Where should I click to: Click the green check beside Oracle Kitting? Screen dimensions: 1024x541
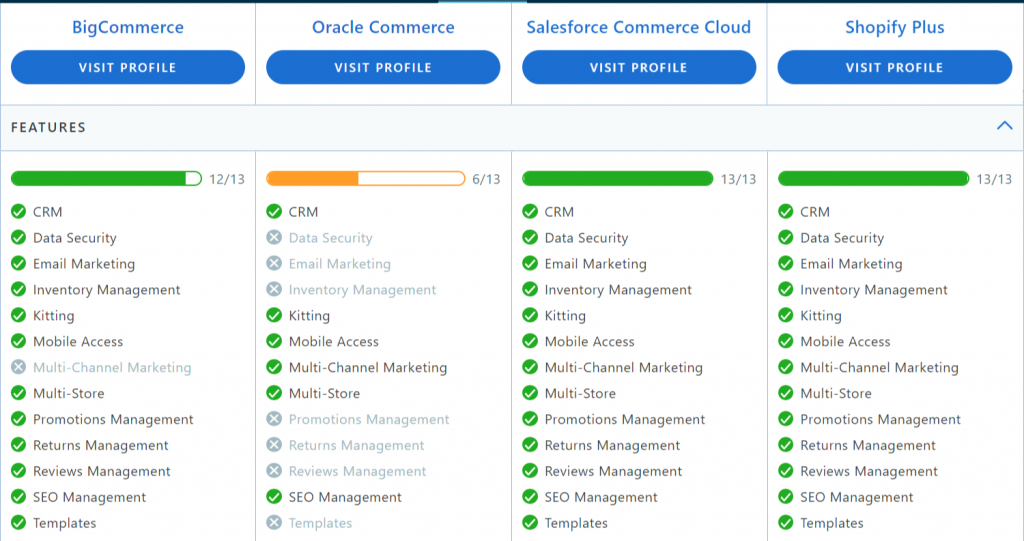[274, 316]
